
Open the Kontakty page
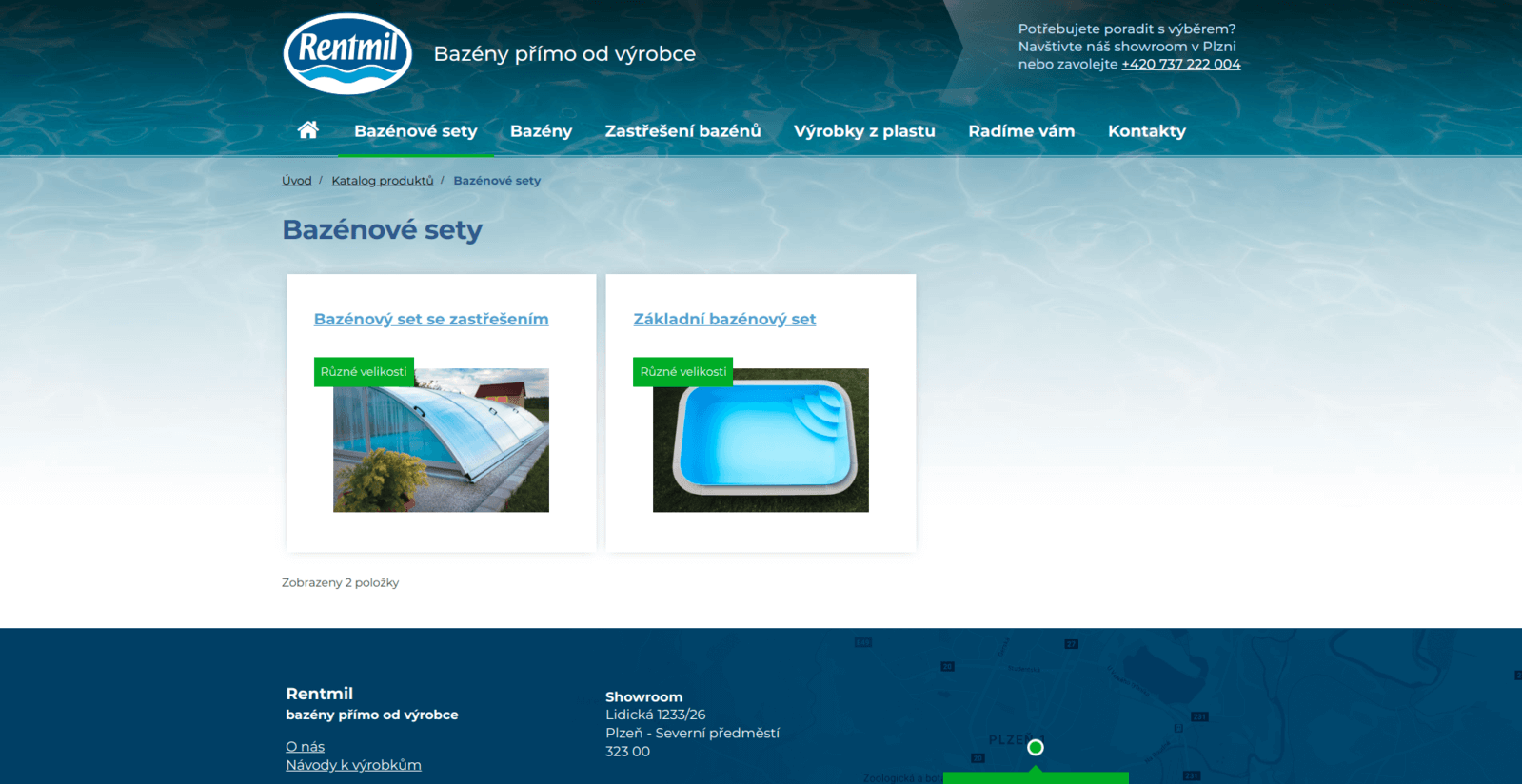coord(1146,131)
